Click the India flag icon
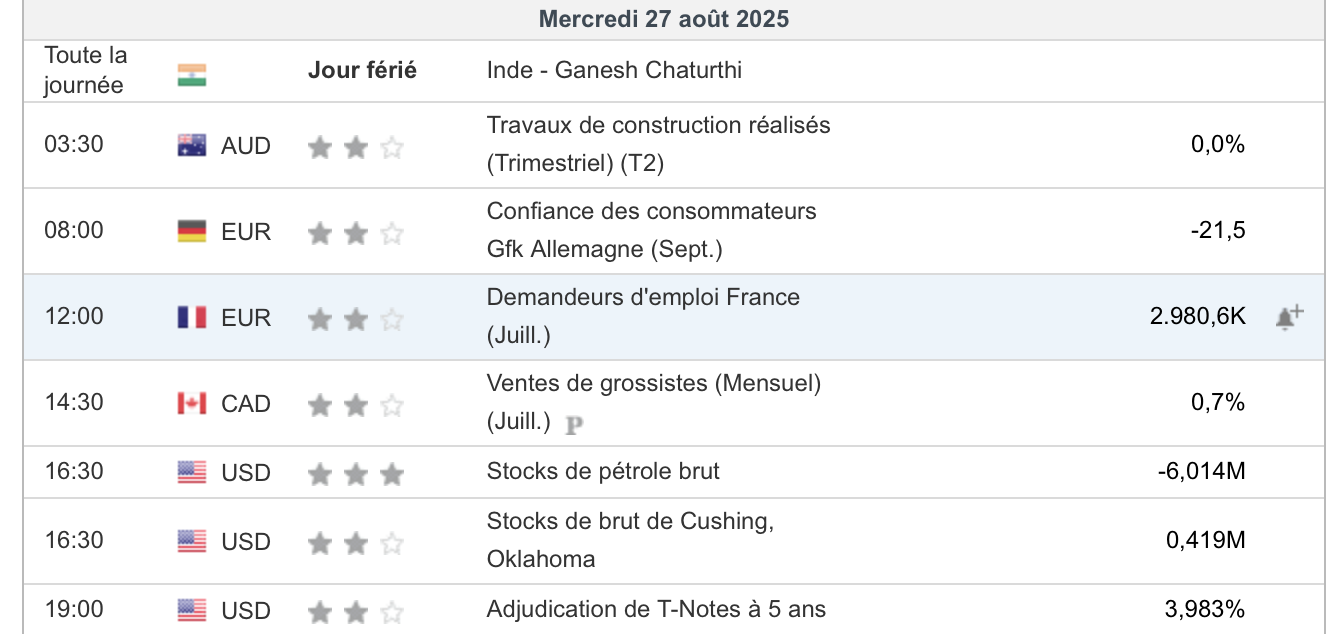Screen dimensions: 1326x634 tap(192, 75)
